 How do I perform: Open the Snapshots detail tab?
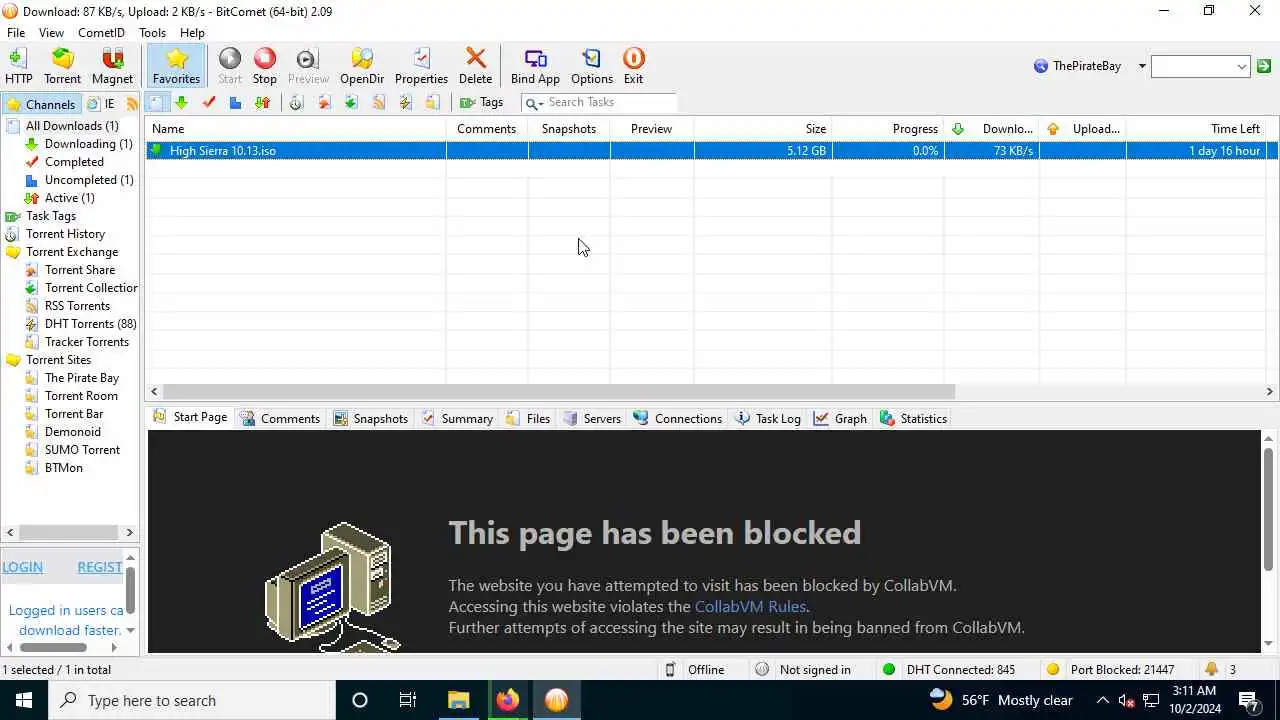(x=370, y=418)
